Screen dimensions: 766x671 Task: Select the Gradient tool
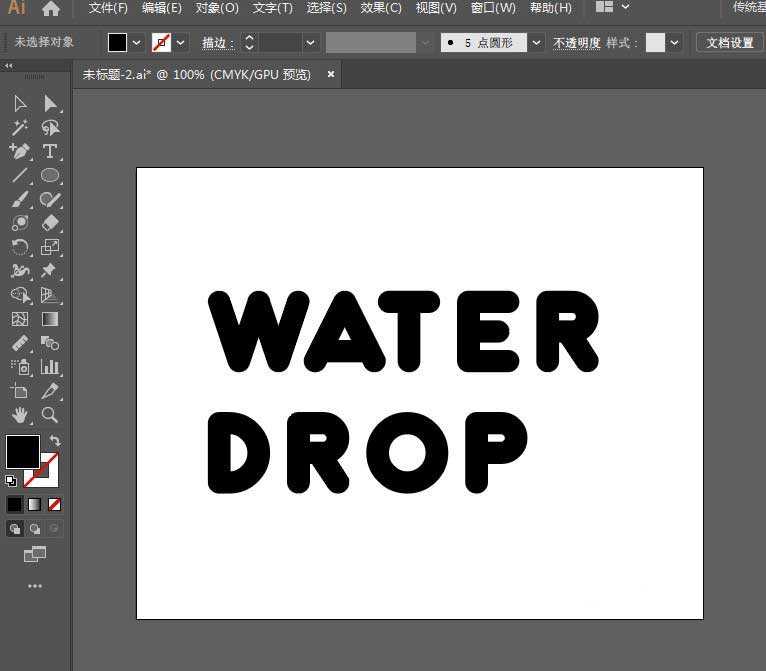click(x=50, y=320)
